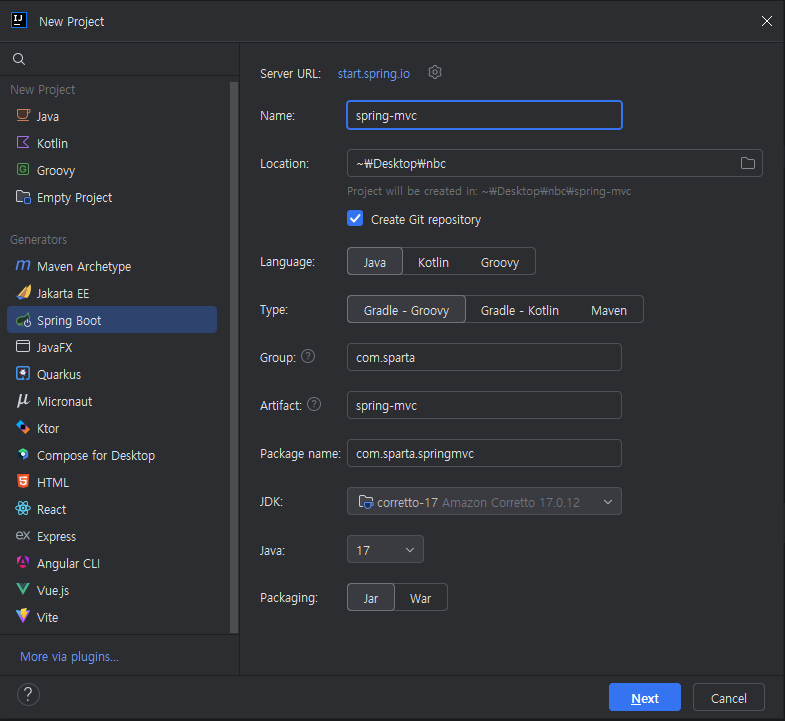The height and width of the screenshot is (721, 785).
Task: Click the Angular CLI logo icon
Action: tap(23, 562)
